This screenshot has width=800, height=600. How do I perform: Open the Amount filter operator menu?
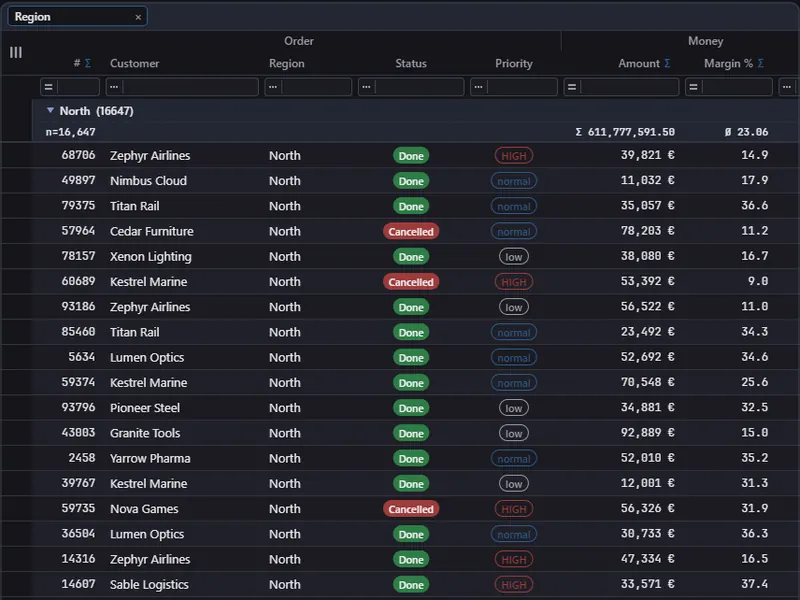coord(572,87)
